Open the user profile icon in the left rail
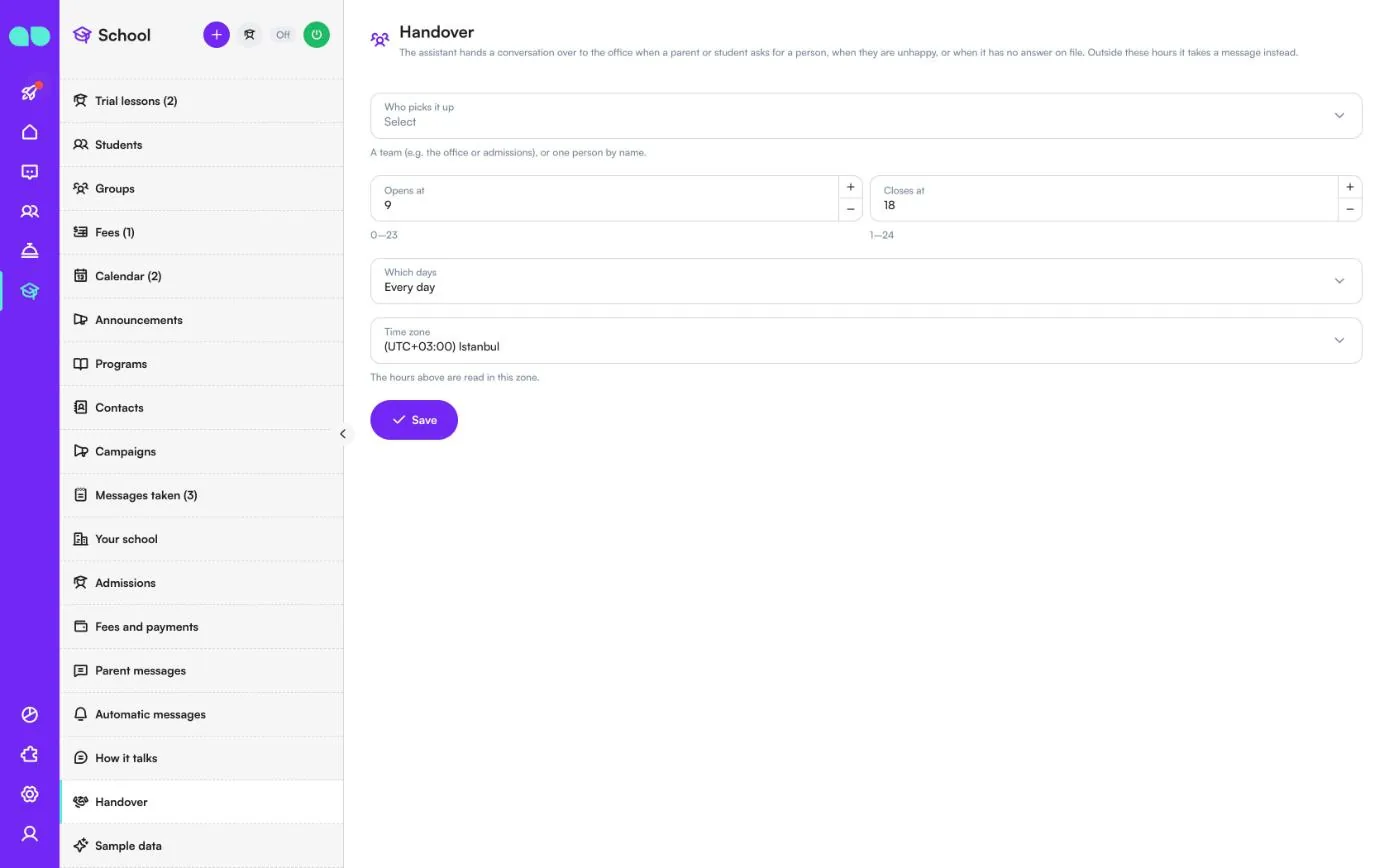 click(x=30, y=833)
